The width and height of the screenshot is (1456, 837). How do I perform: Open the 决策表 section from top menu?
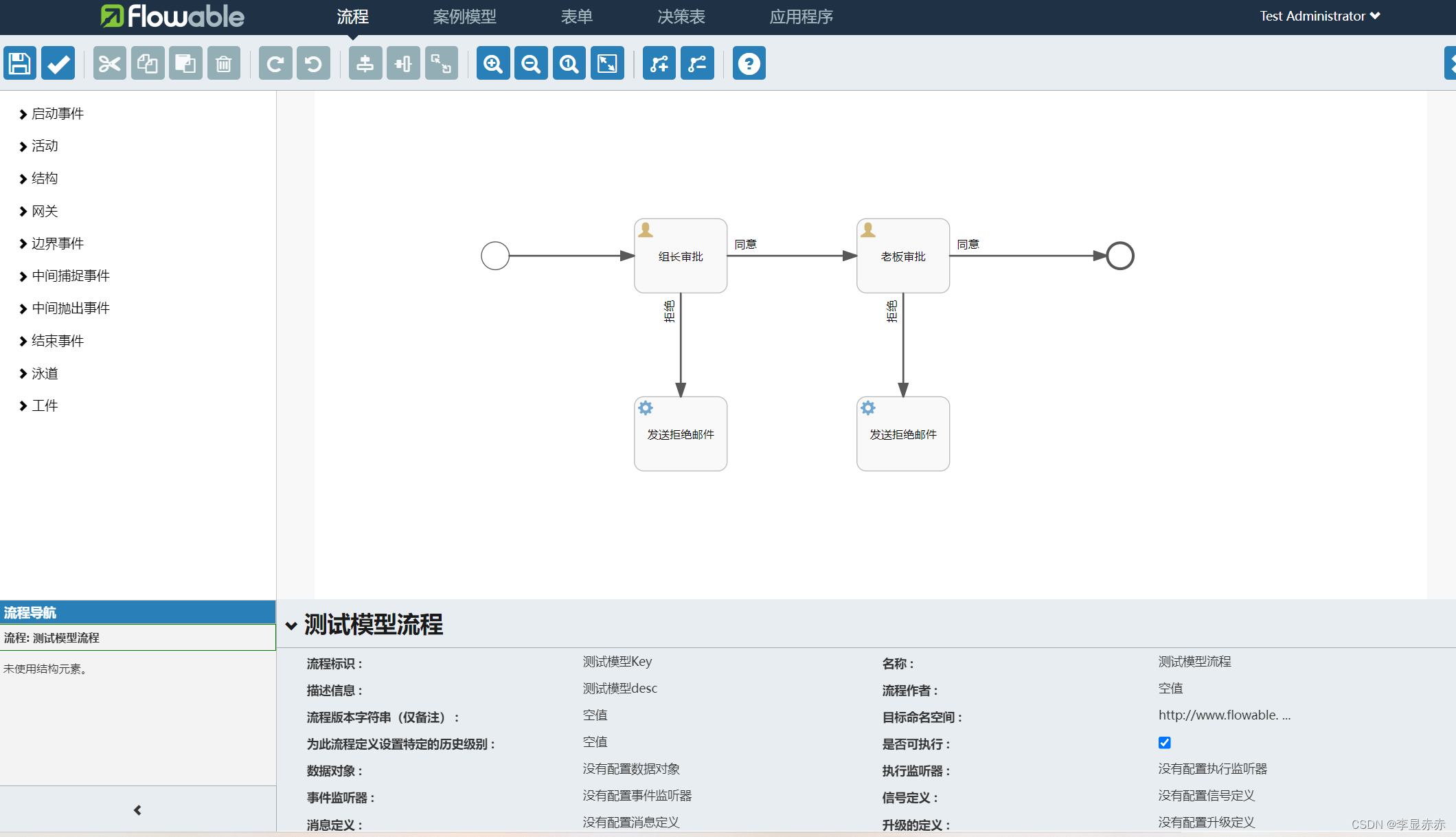click(x=681, y=16)
